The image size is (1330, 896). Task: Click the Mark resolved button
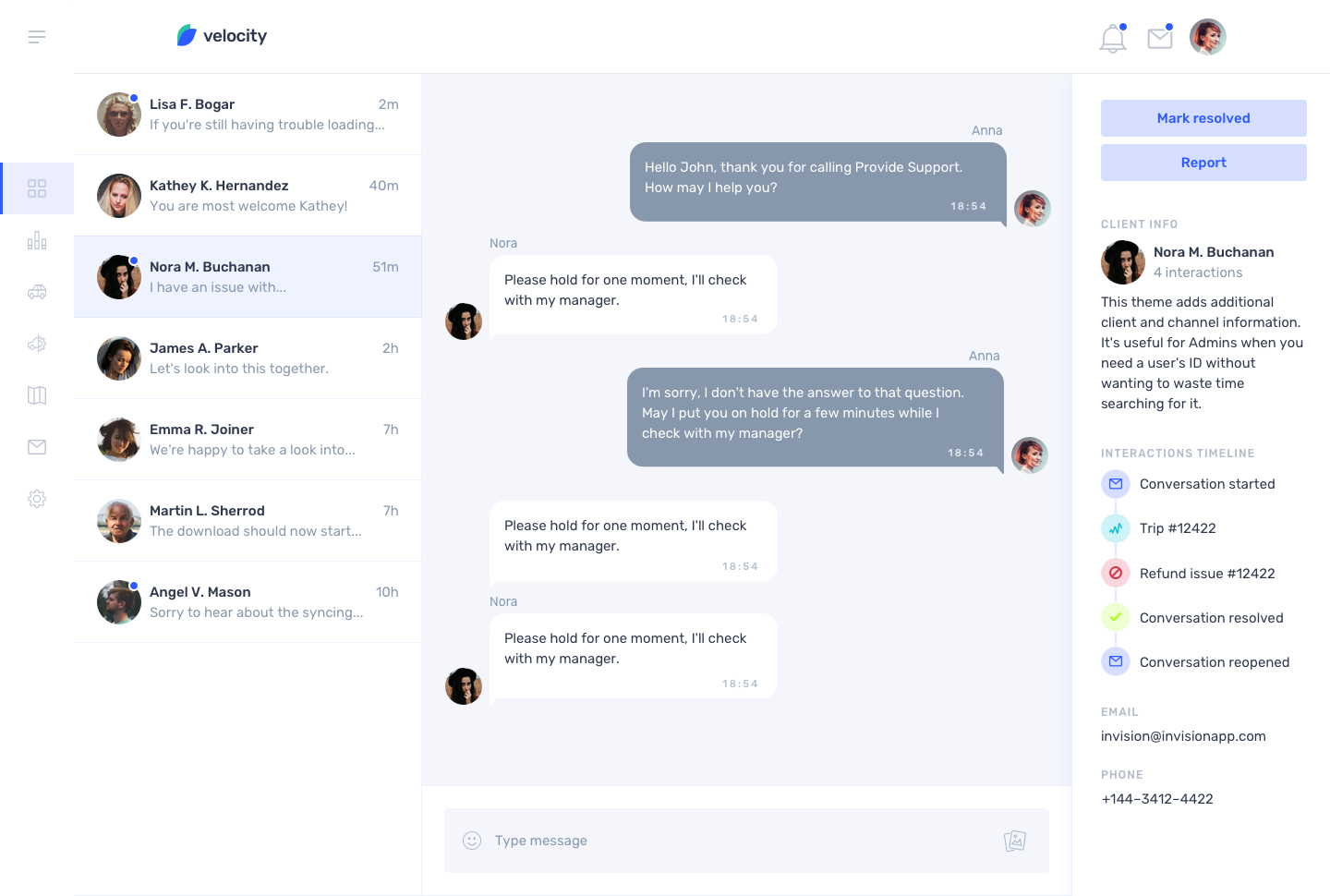[x=1203, y=118]
